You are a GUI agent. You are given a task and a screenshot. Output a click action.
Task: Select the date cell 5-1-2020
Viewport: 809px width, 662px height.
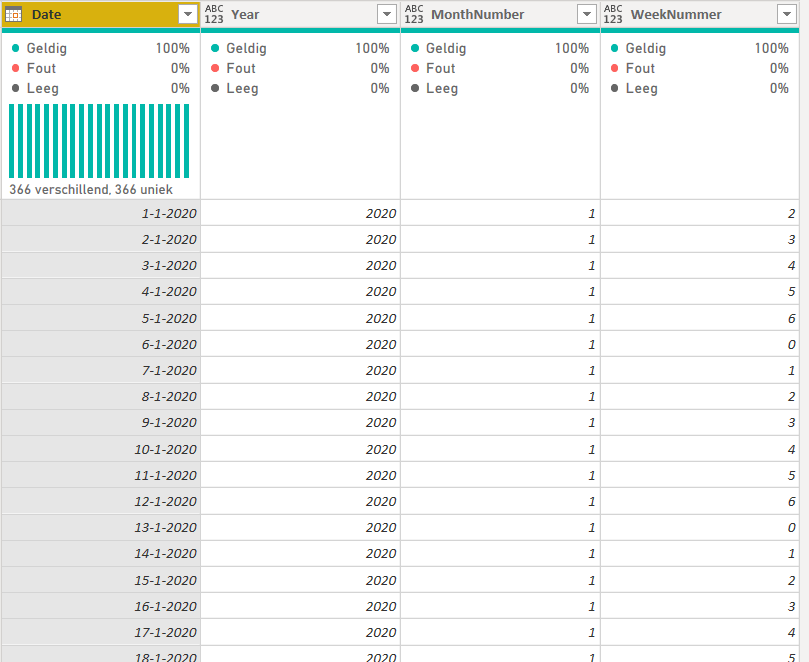(101, 318)
